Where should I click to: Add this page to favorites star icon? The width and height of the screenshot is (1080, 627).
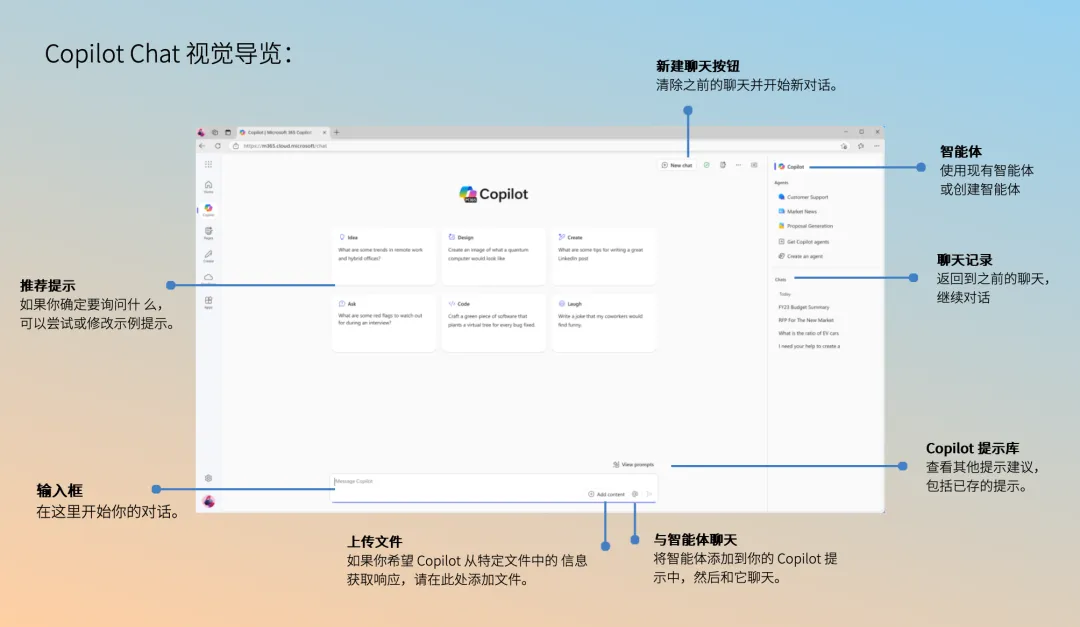coord(844,146)
